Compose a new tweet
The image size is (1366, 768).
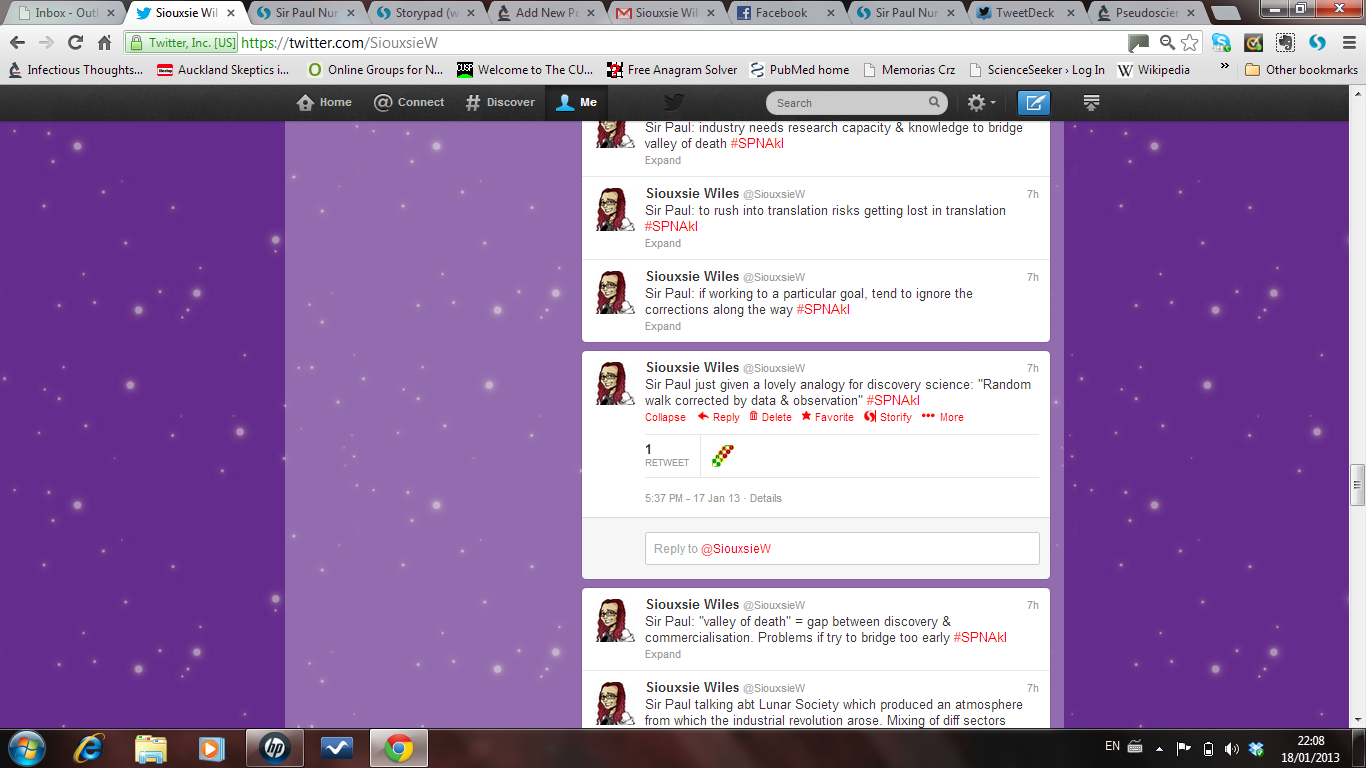point(1034,102)
